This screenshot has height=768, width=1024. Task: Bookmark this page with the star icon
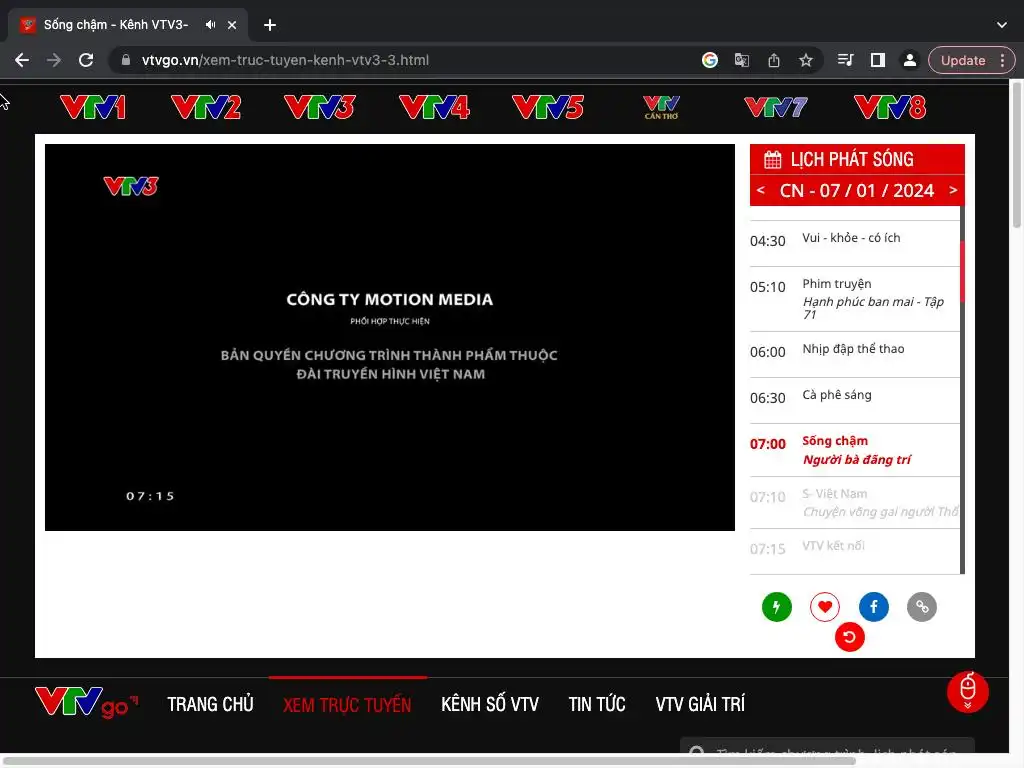coord(806,60)
